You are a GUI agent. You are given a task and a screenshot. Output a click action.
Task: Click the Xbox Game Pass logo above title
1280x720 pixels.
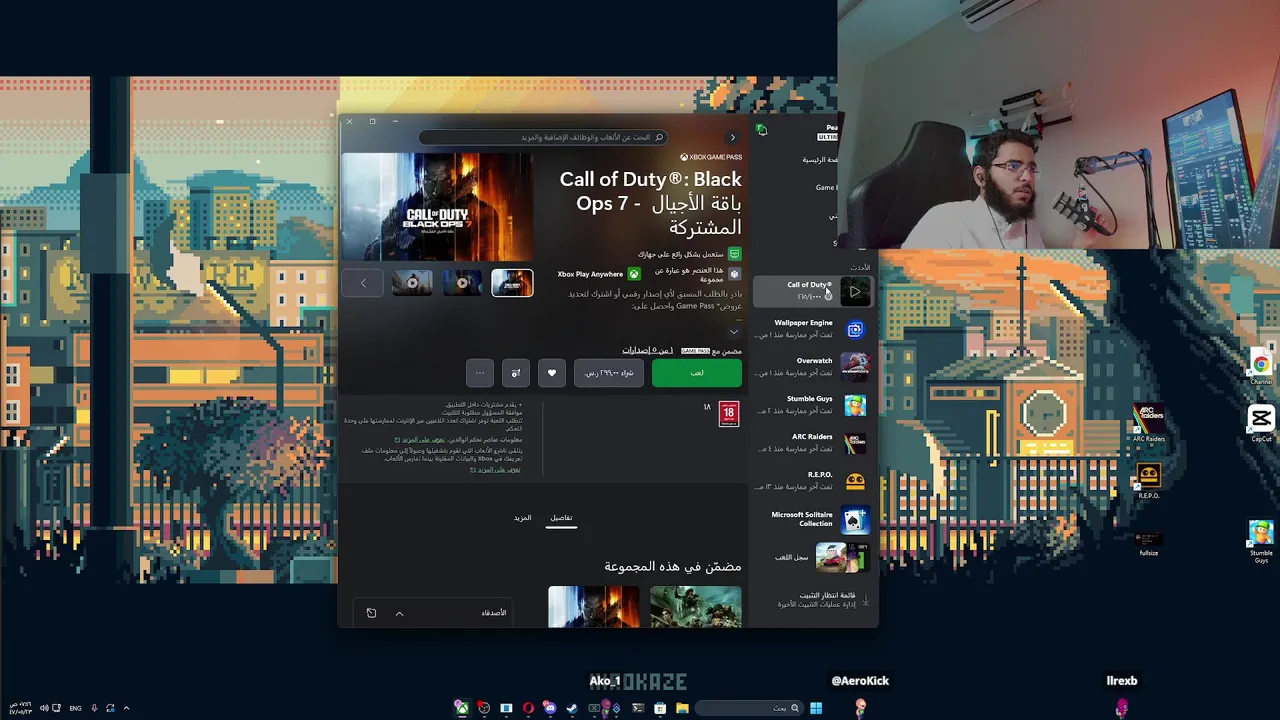coord(711,157)
